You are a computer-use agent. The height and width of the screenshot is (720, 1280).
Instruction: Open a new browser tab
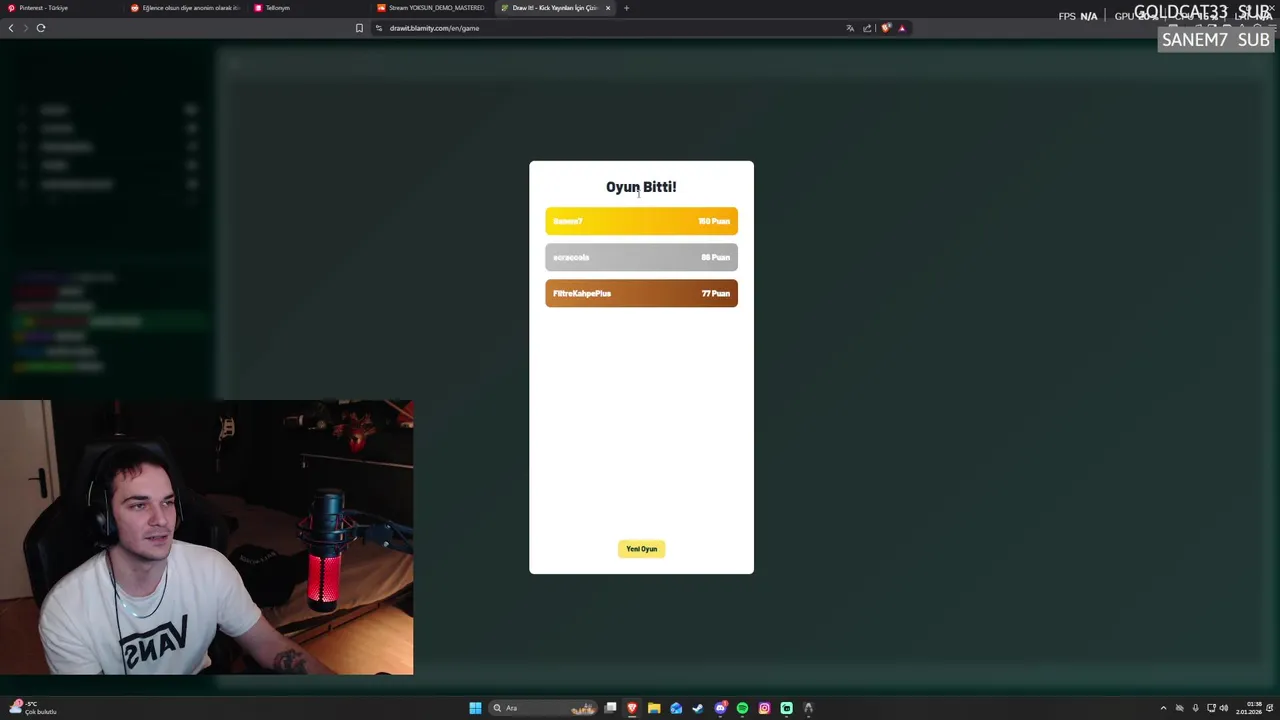627,8
